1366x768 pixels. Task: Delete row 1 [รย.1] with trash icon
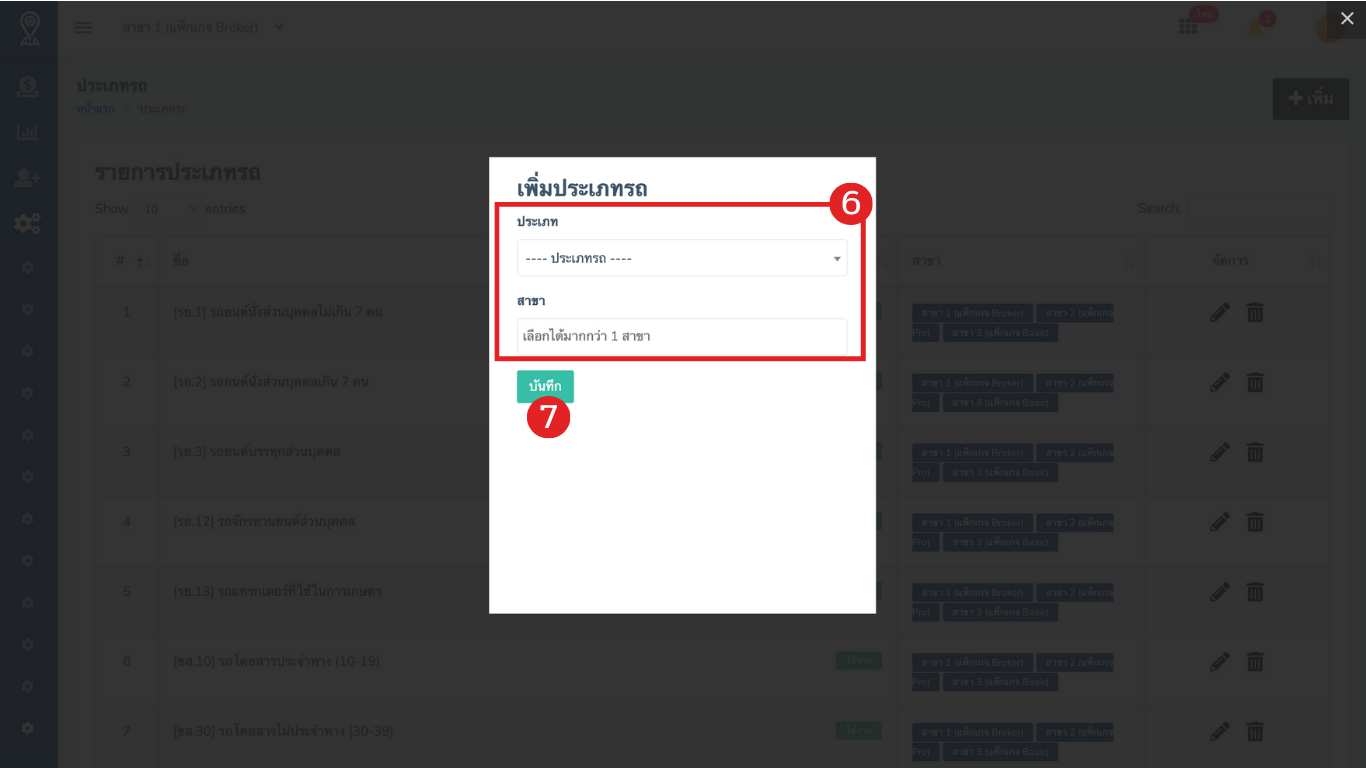(x=1255, y=313)
